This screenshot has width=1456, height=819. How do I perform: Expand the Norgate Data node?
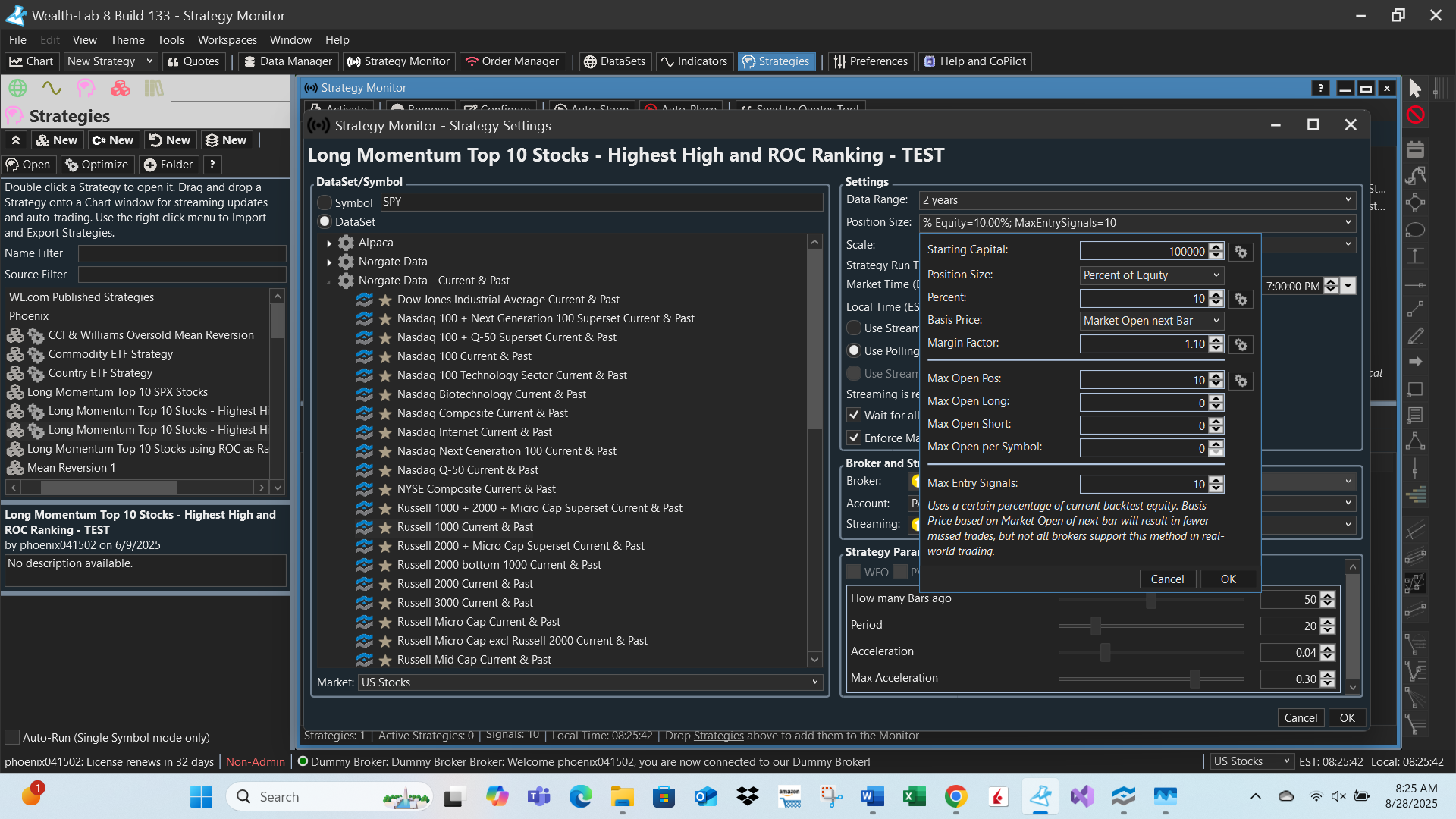pyautogui.click(x=329, y=262)
